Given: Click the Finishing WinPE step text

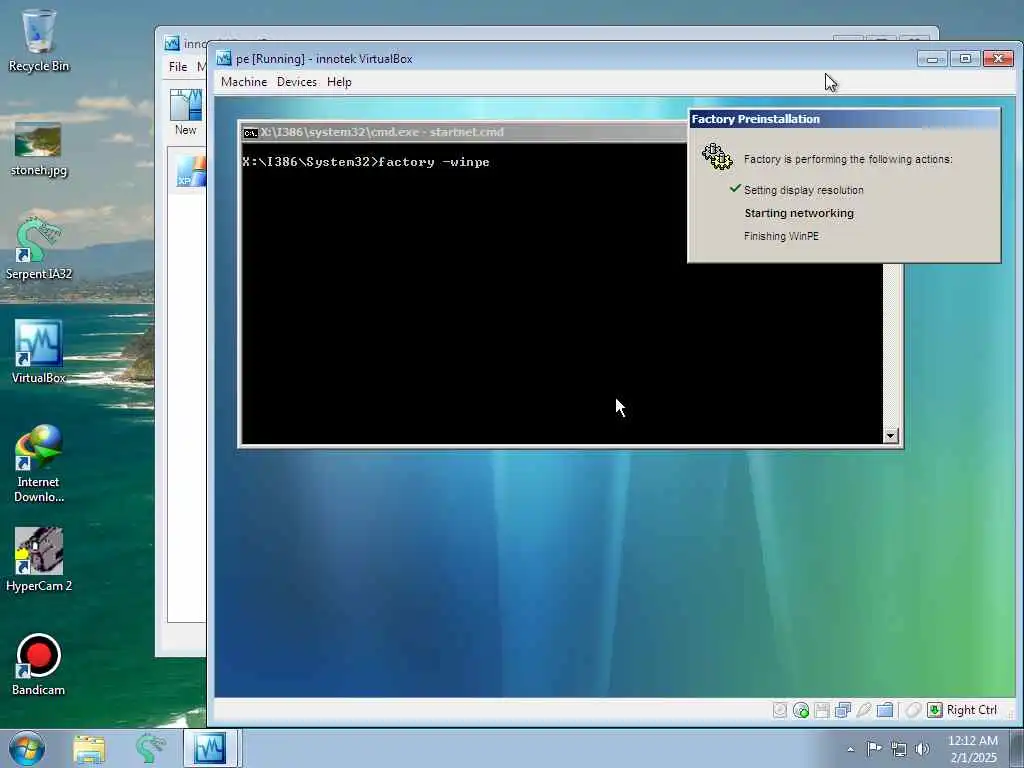Looking at the screenshot, I should (781, 236).
